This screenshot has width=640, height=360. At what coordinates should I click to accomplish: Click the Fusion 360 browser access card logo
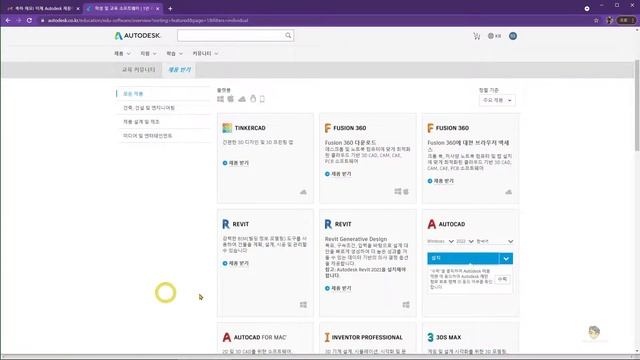(430, 128)
